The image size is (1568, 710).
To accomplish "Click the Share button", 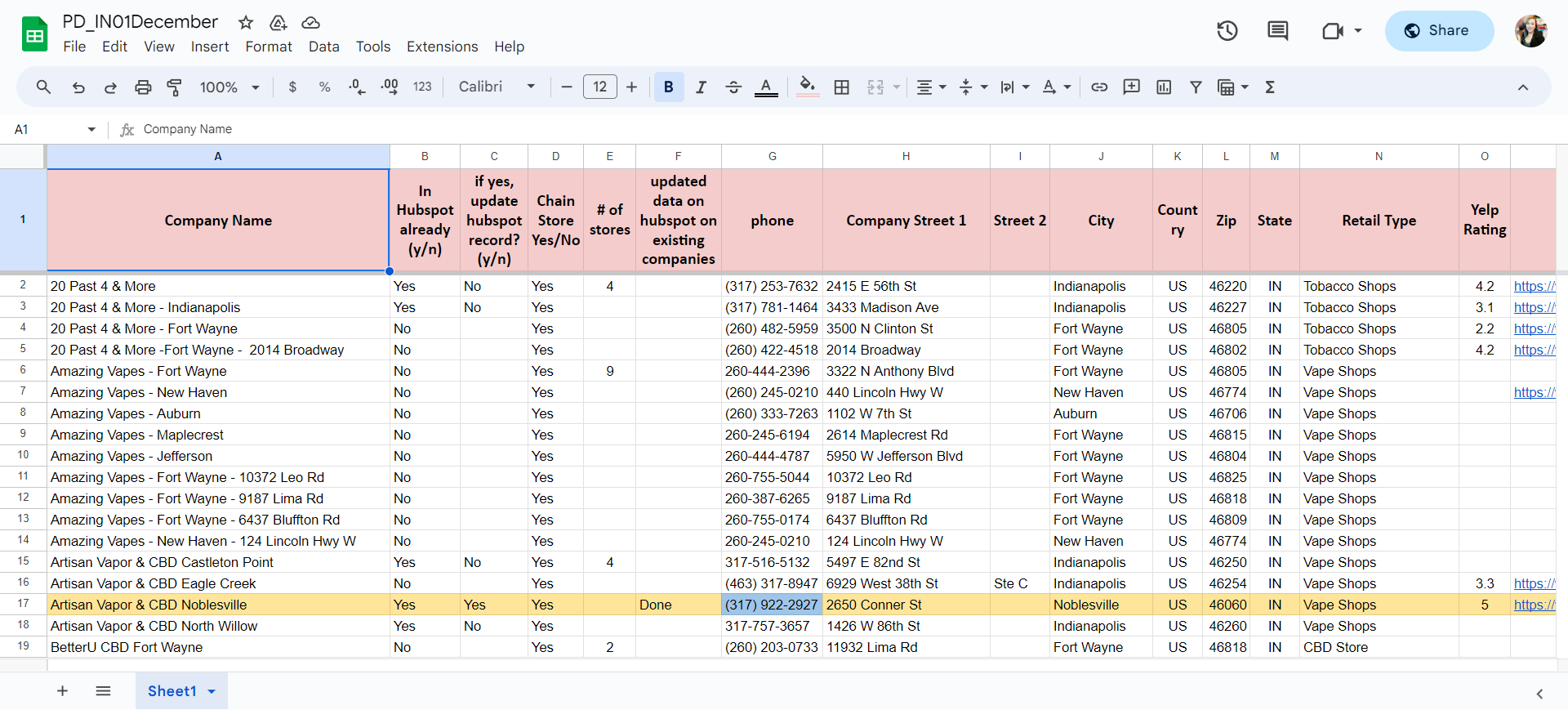I will coord(1439,31).
